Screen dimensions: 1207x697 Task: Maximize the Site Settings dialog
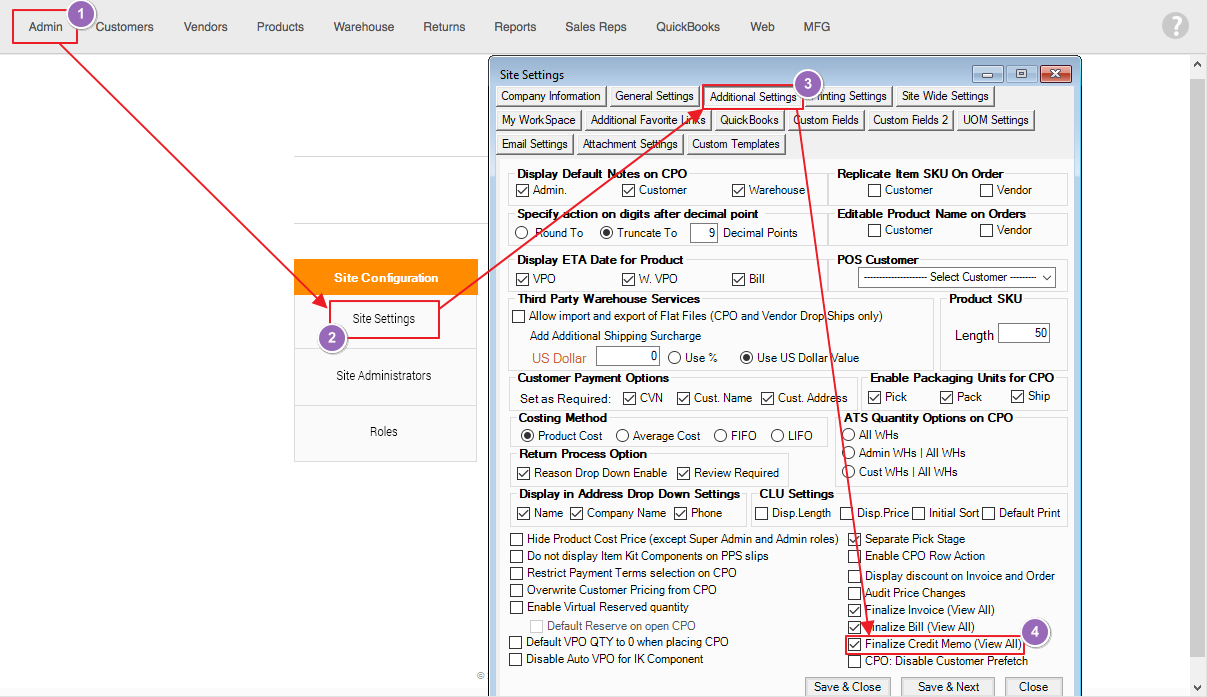(1020, 74)
